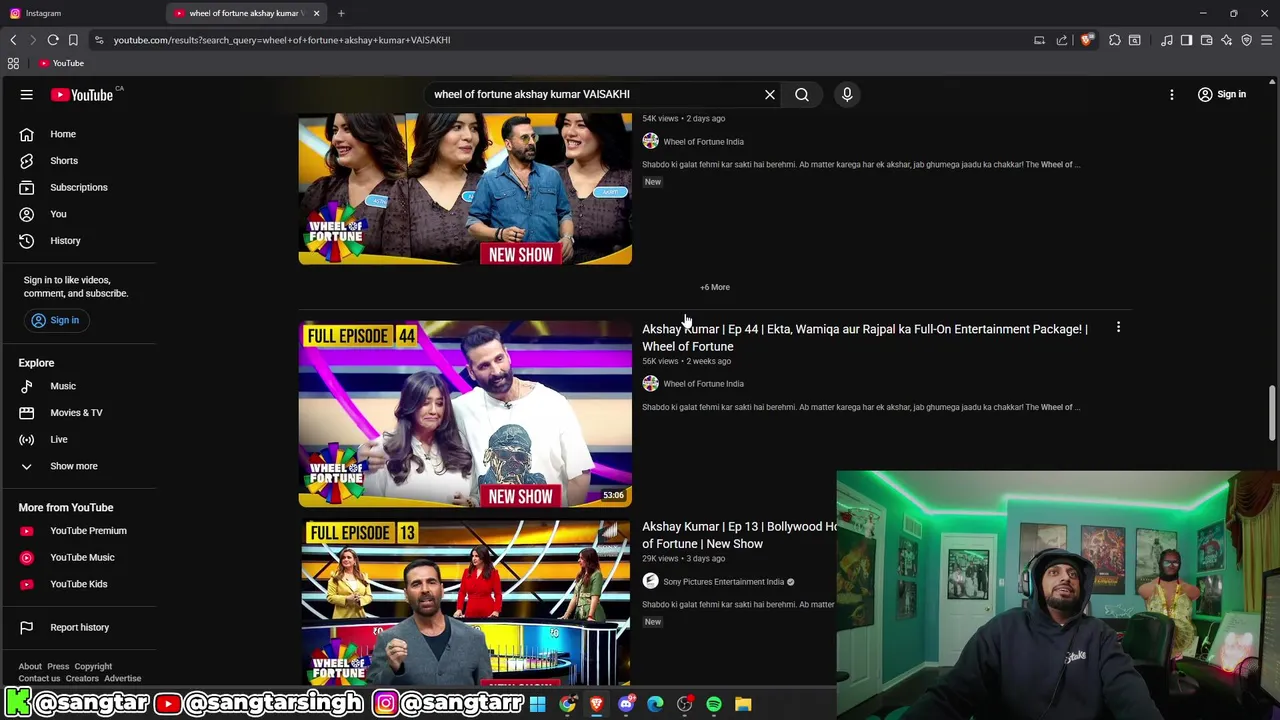Open Discord from the taskbar
1280x720 pixels.
pyautogui.click(x=626, y=704)
